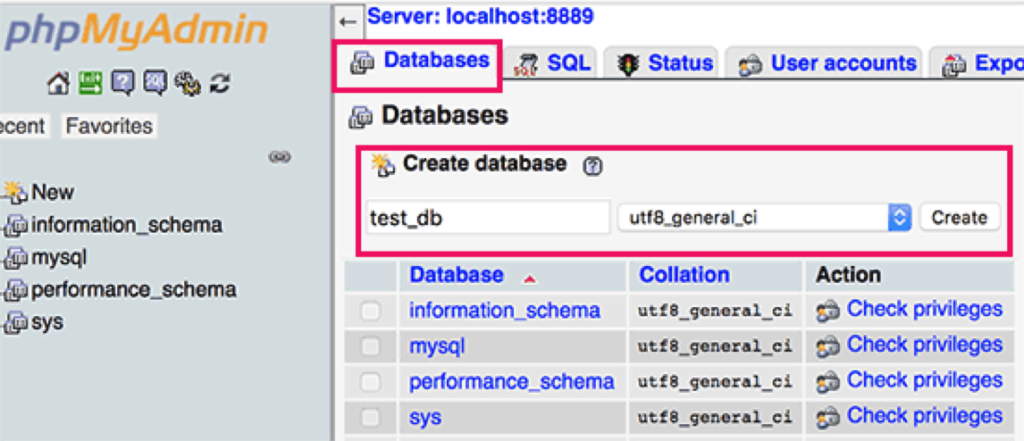Click the information_schema database icon in sidebar
Image resolution: width=1024 pixels, height=441 pixels.
click(16, 225)
